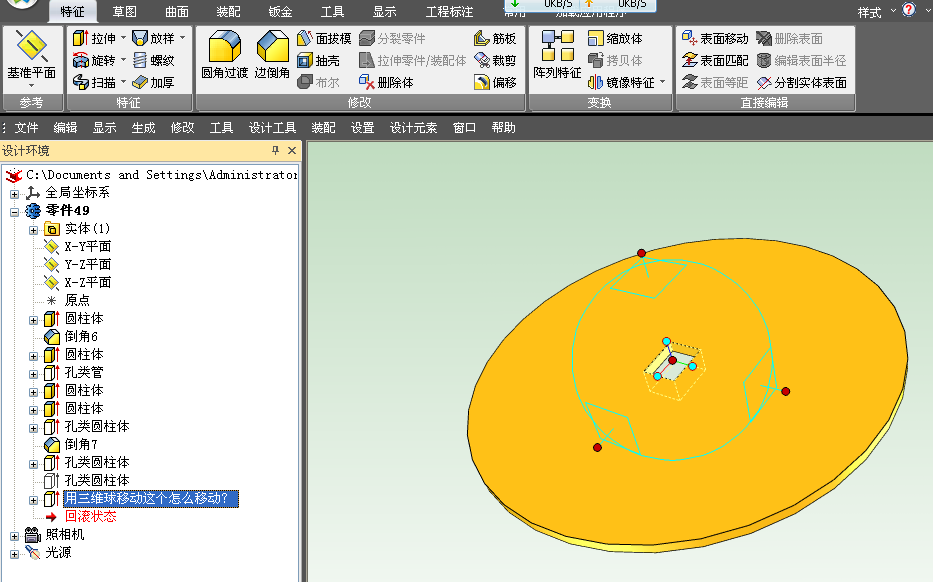
Task: Click the Split Solid Face (分割实体表面) tool
Action: pyautogui.click(x=765, y=83)
